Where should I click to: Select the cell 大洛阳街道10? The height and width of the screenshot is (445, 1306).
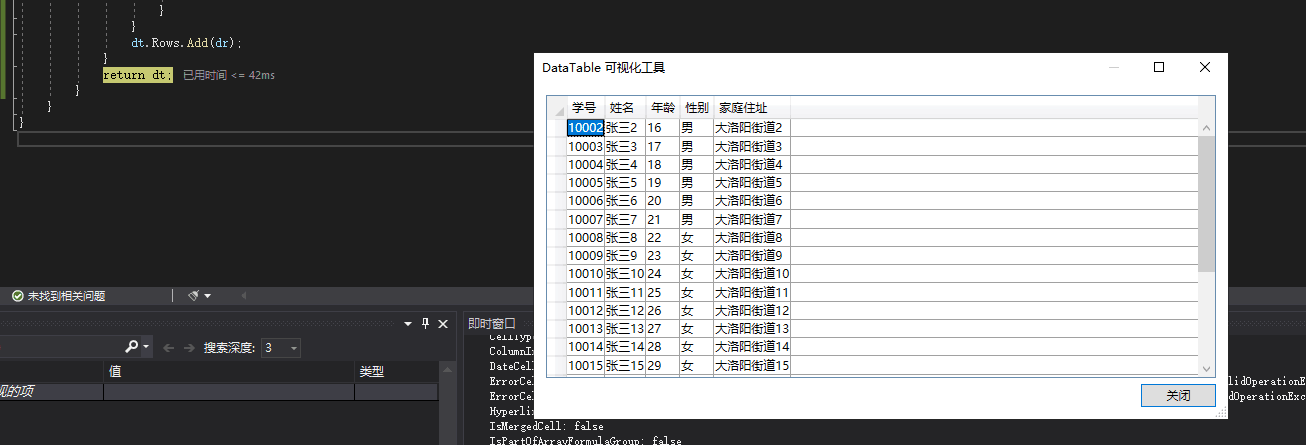(752, 274)
